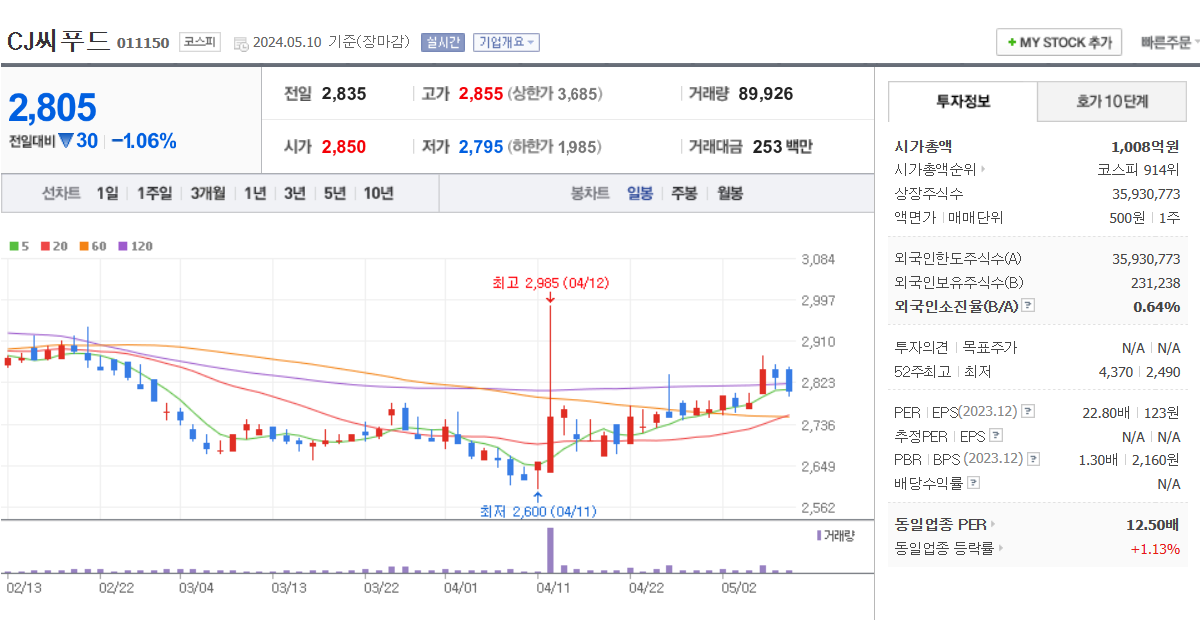Select the 1년 line chart period
This screenshot has height=620, width=1200.
click(255, 194)
